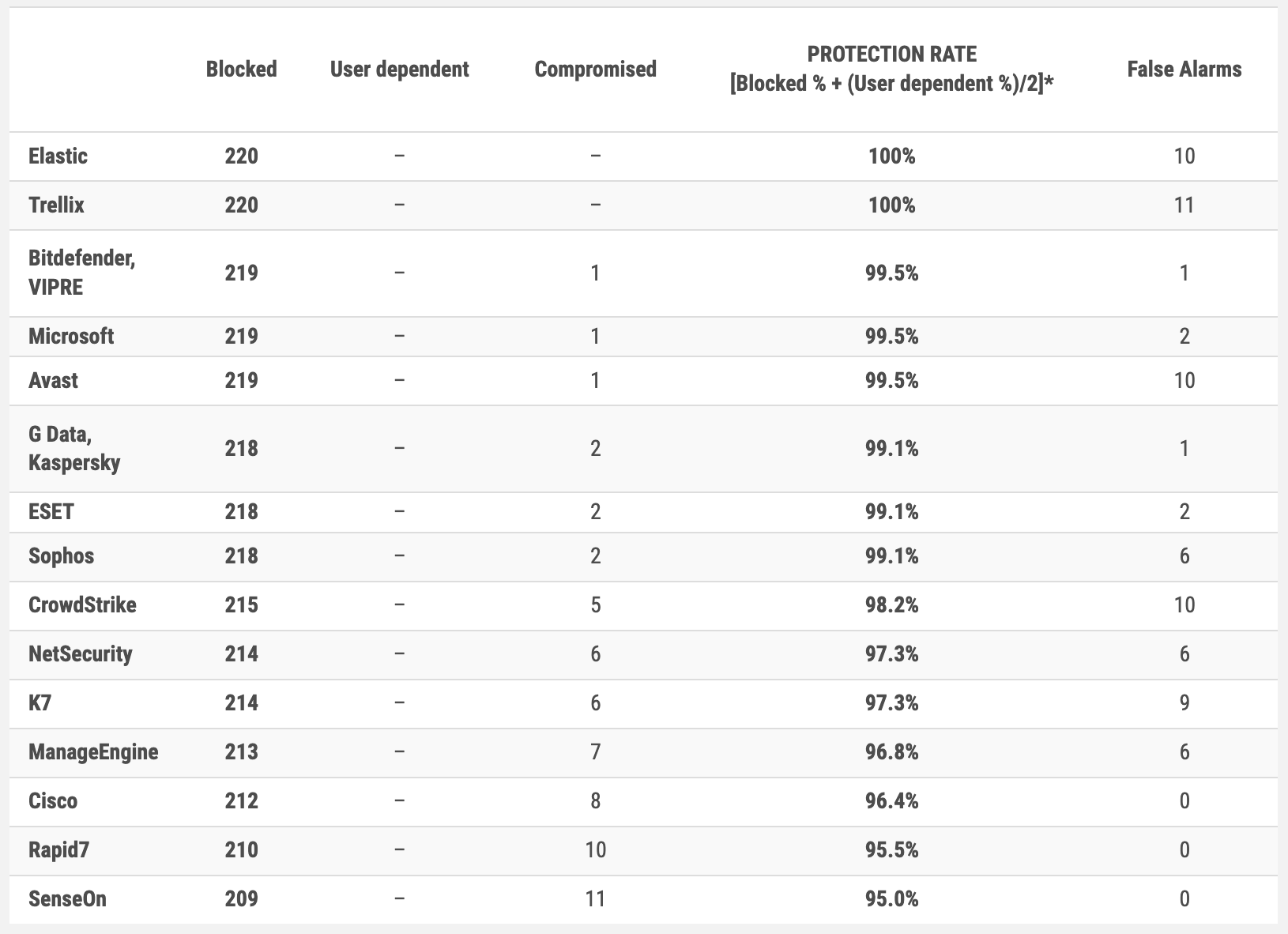Screen dimensions: 1288x934
Task: Click the NetSecurity row label
Action: [81, 654]
